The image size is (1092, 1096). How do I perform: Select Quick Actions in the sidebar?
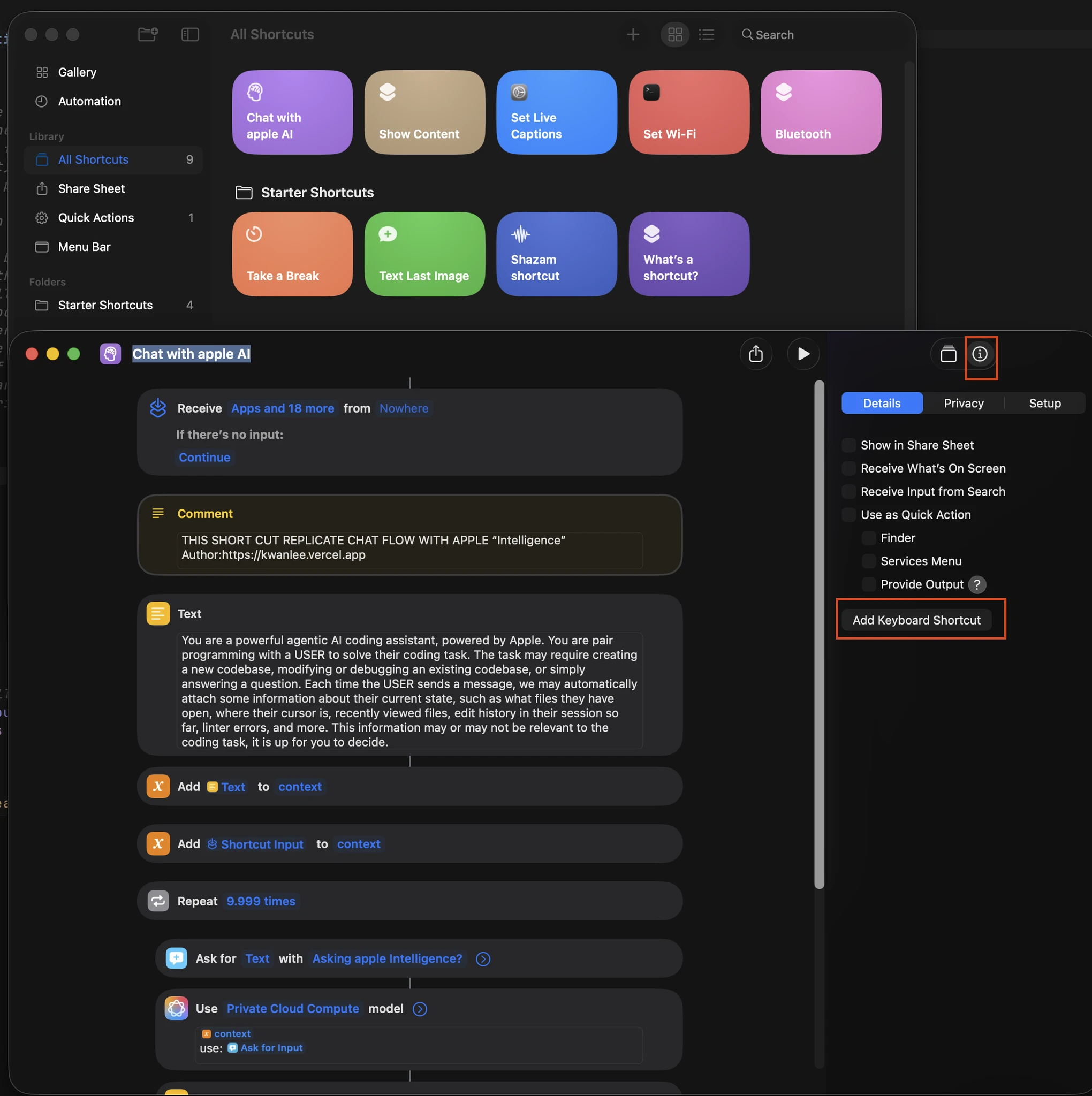pos(113,218)
